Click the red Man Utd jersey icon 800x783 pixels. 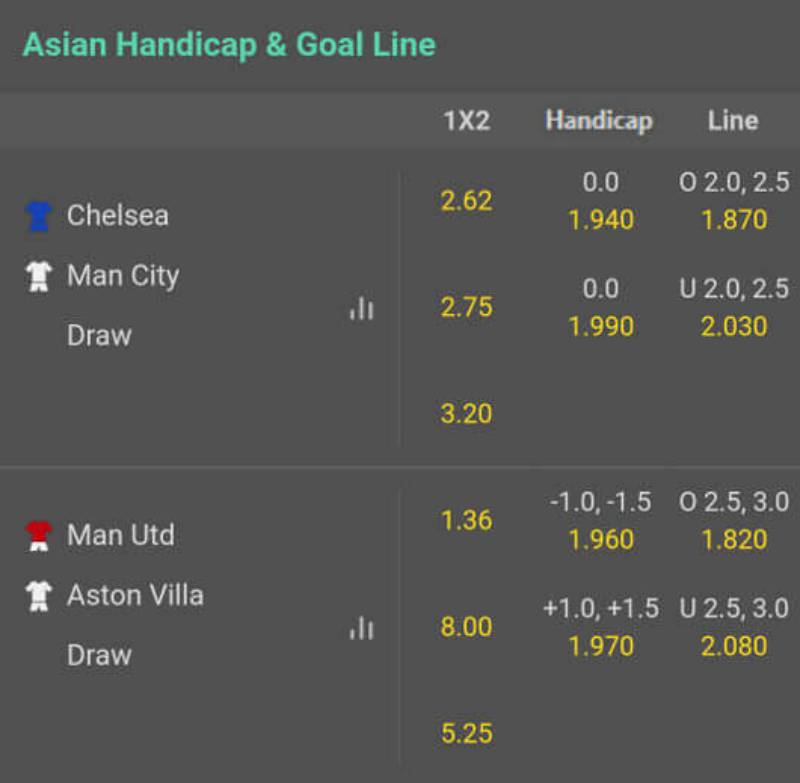pyautogui.click(x=38, y=536)
